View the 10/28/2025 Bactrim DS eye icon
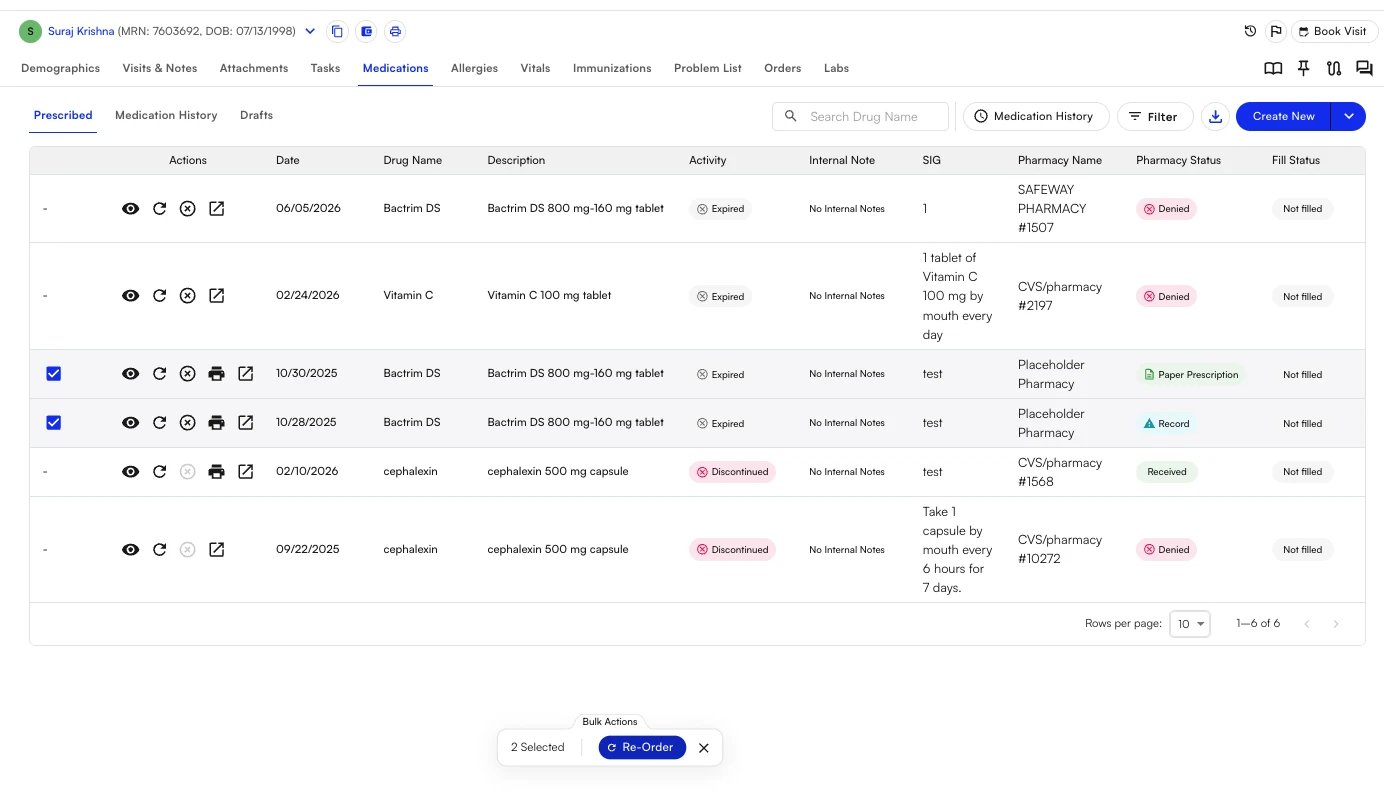Screen dimensions: 1384x812 (130, 423)
